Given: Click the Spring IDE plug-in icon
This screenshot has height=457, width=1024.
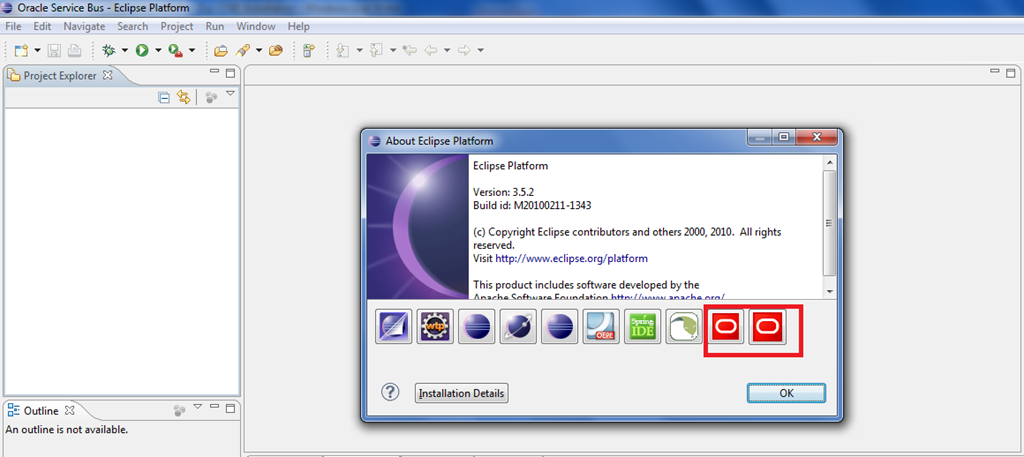Looking at the screenshot, I should pyautogui.click(x=642, y=327).
